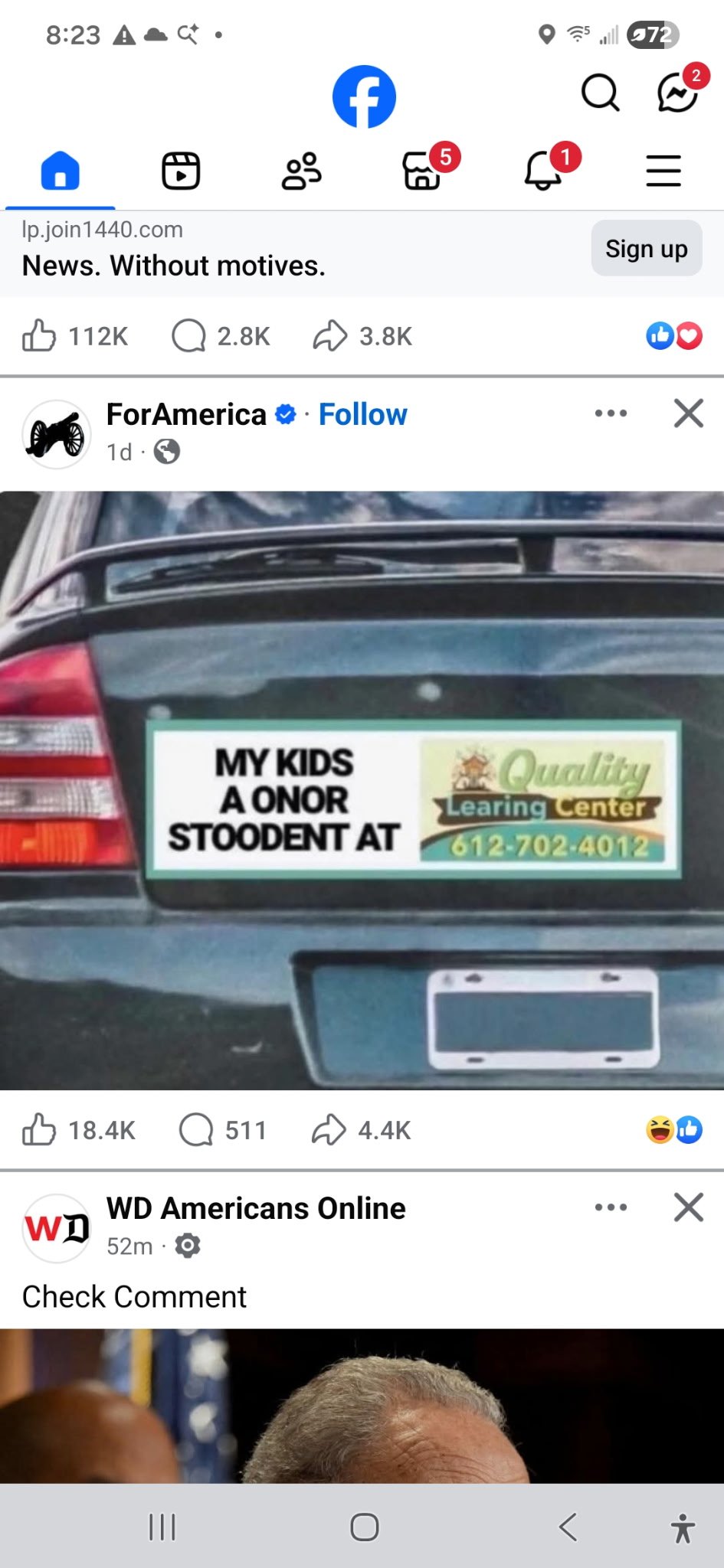
Task: Open the hamburger menu
Action: (x=663, y=170)
